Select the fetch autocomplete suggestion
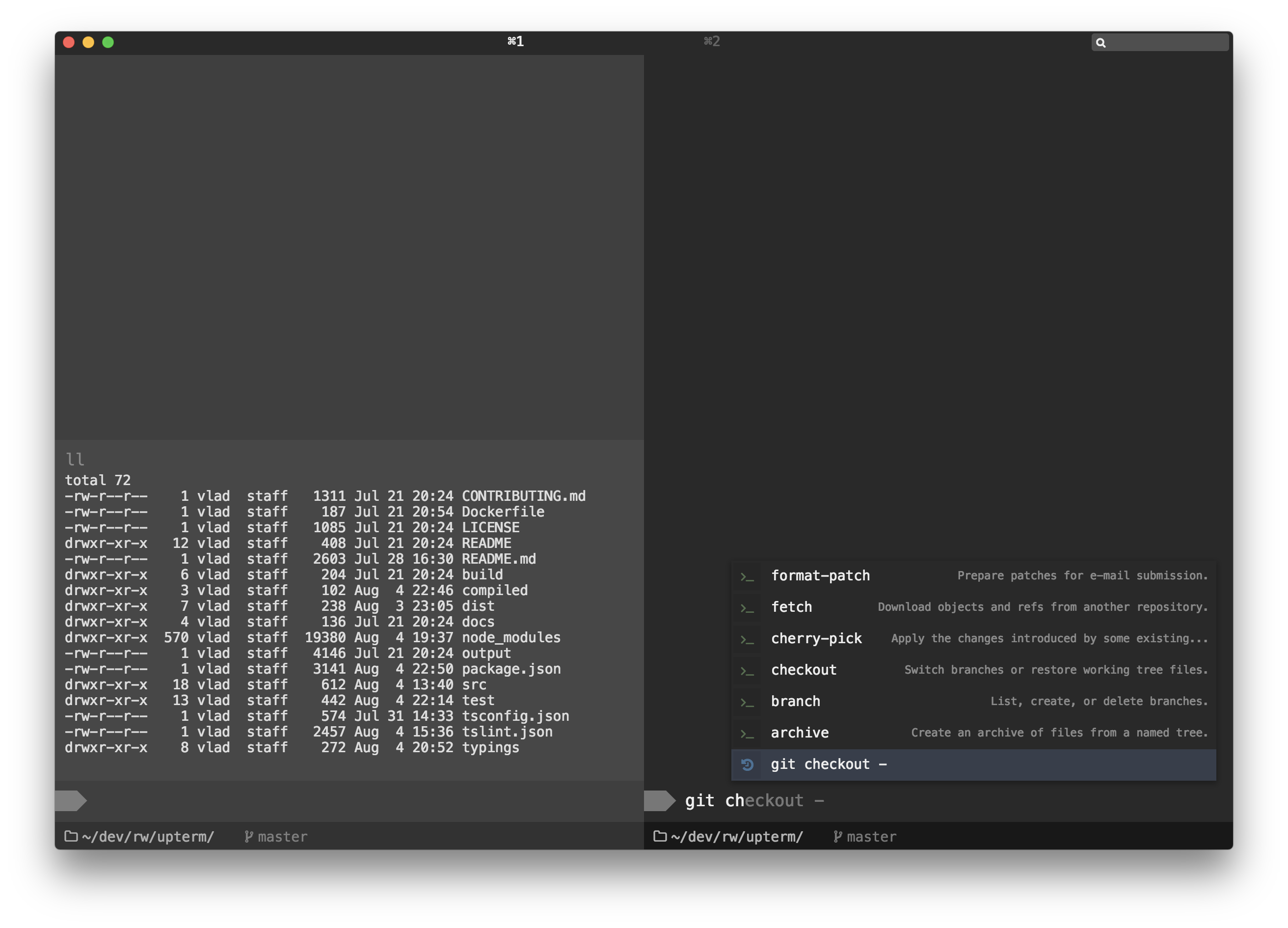Viewport: 1288px width, 928px height. (x=973, y=607)
